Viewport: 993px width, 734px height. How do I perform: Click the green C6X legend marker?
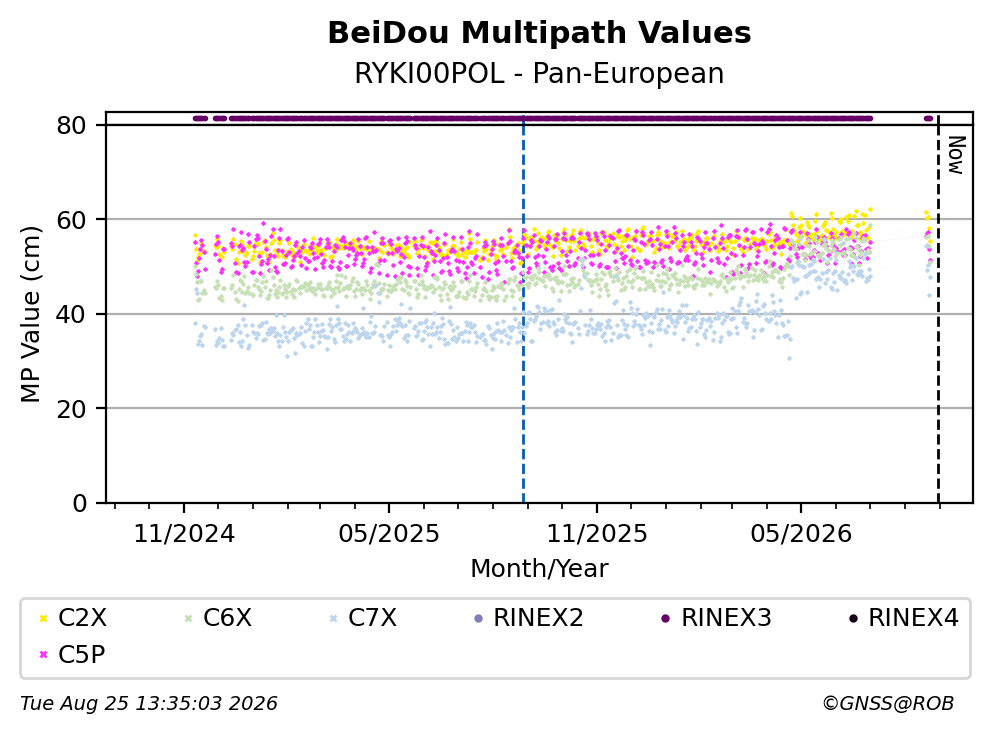pos(188,618)
